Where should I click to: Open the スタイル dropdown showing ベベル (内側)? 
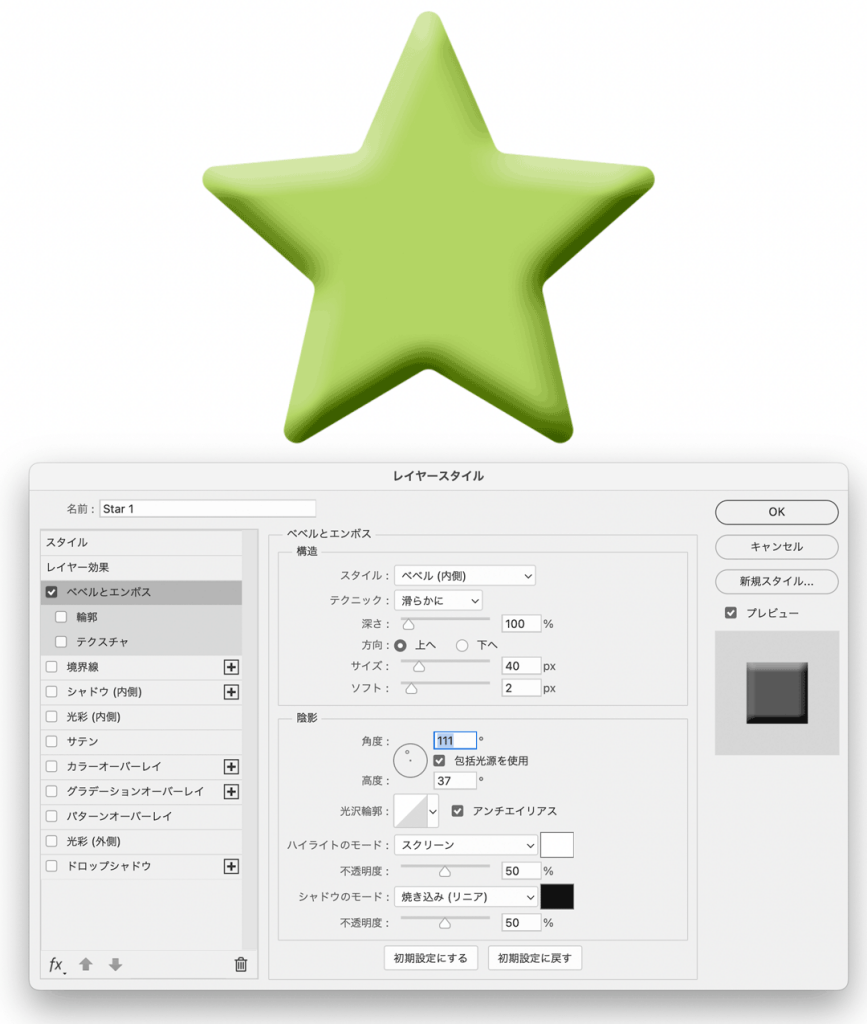pos(465,575)
